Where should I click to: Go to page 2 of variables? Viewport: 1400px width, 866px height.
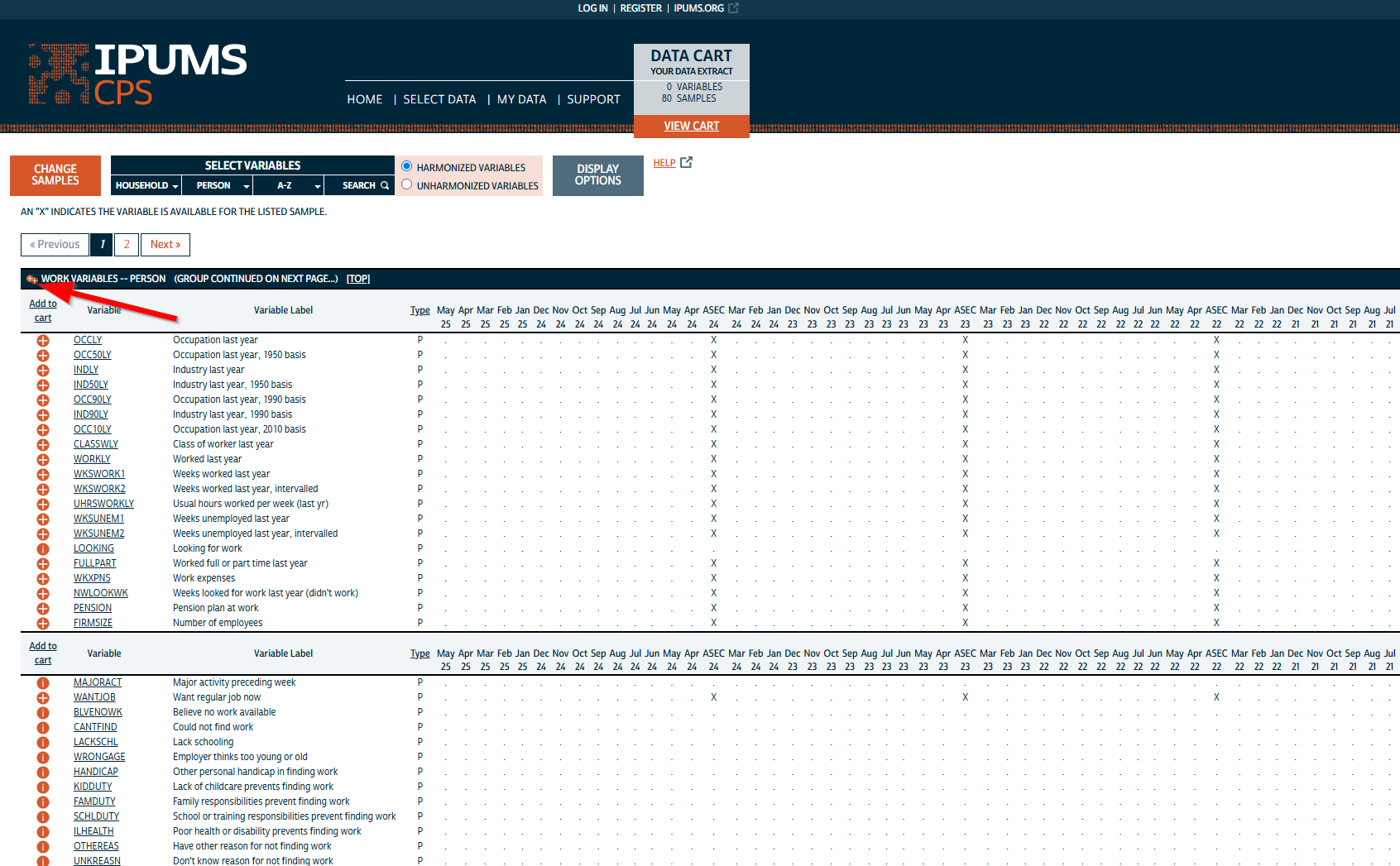coord(127,245)
